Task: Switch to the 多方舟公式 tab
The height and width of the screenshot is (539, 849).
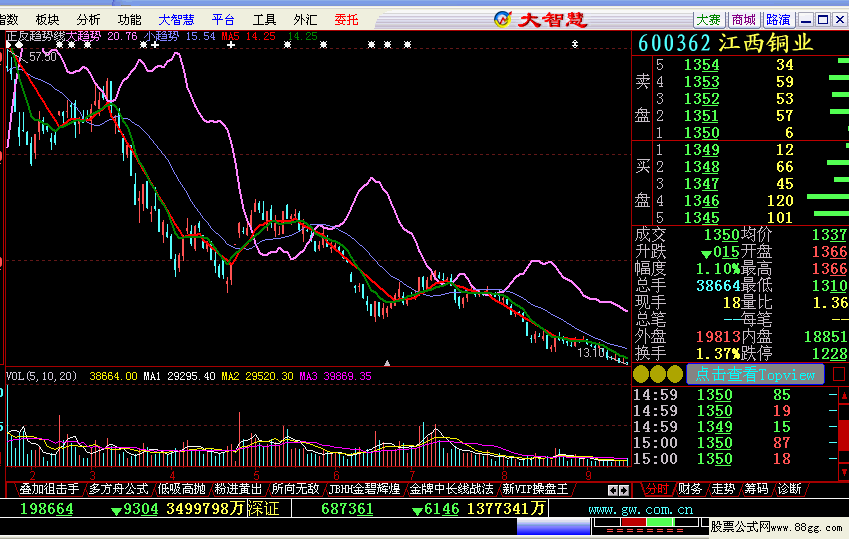Action: (118, 489)
